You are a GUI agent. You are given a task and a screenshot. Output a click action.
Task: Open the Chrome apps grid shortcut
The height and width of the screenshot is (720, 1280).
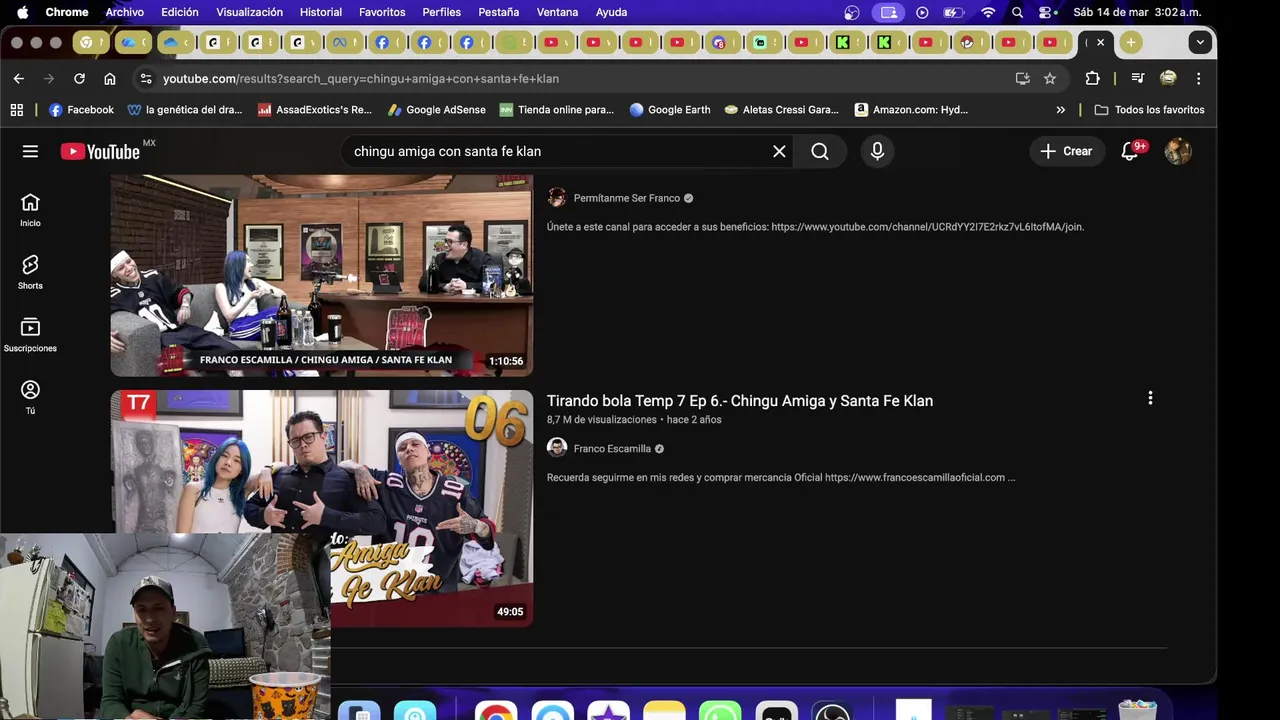click(16, 110)
